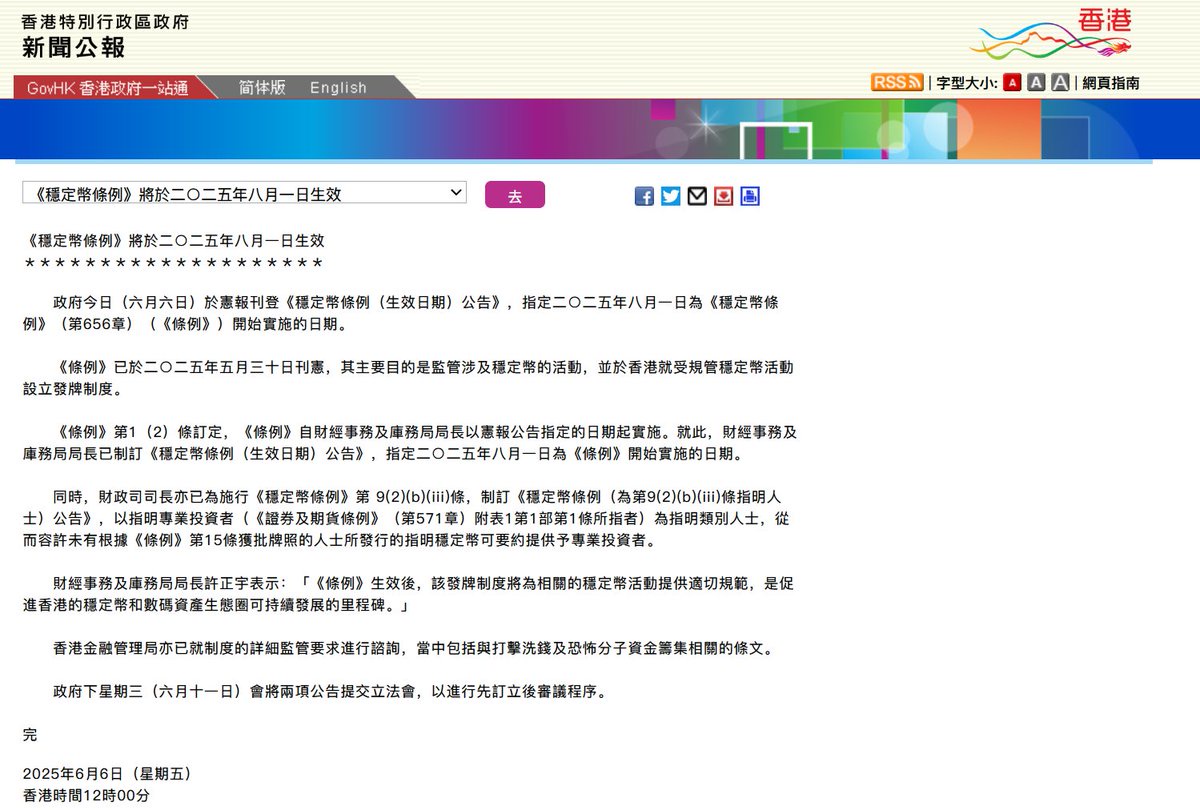Open the GovHK 香港政府一站通 tab
This screenshot has width=1200, height=810.
108,87
